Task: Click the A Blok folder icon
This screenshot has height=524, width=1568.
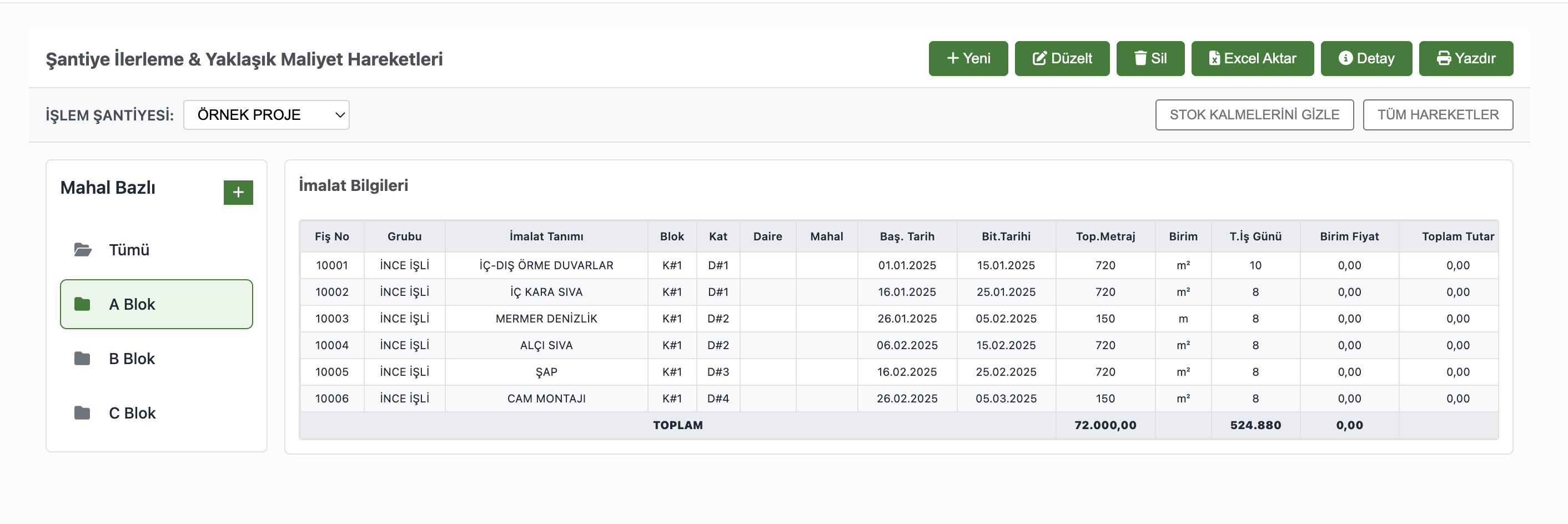Action: click(x=82, y=304)
